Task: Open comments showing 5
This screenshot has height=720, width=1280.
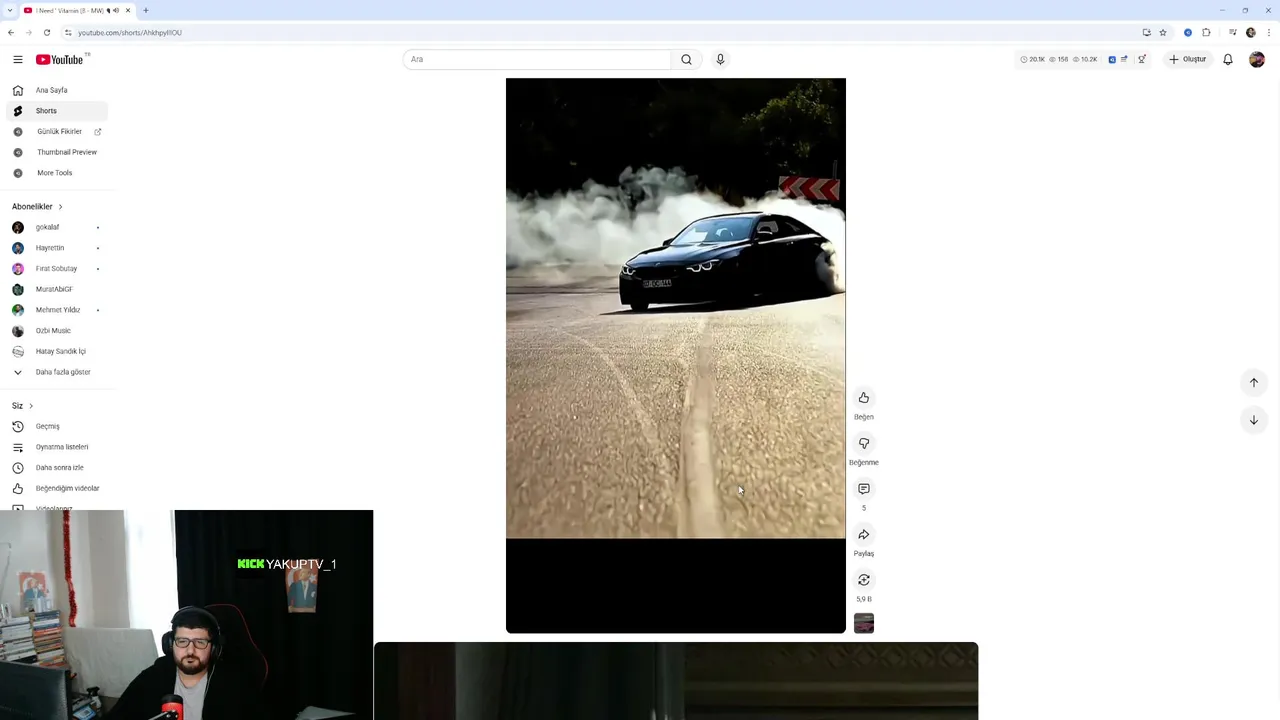Action: click(864, 489)
